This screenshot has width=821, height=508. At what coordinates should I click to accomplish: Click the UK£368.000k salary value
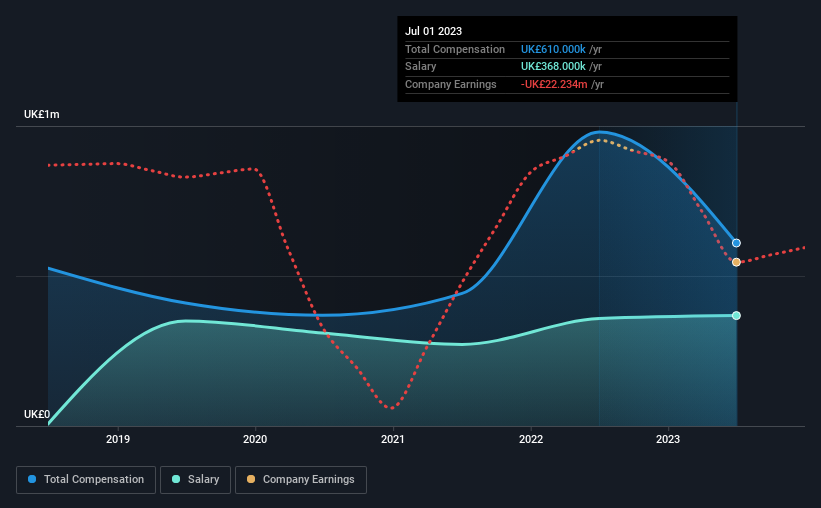coord(553,67)
